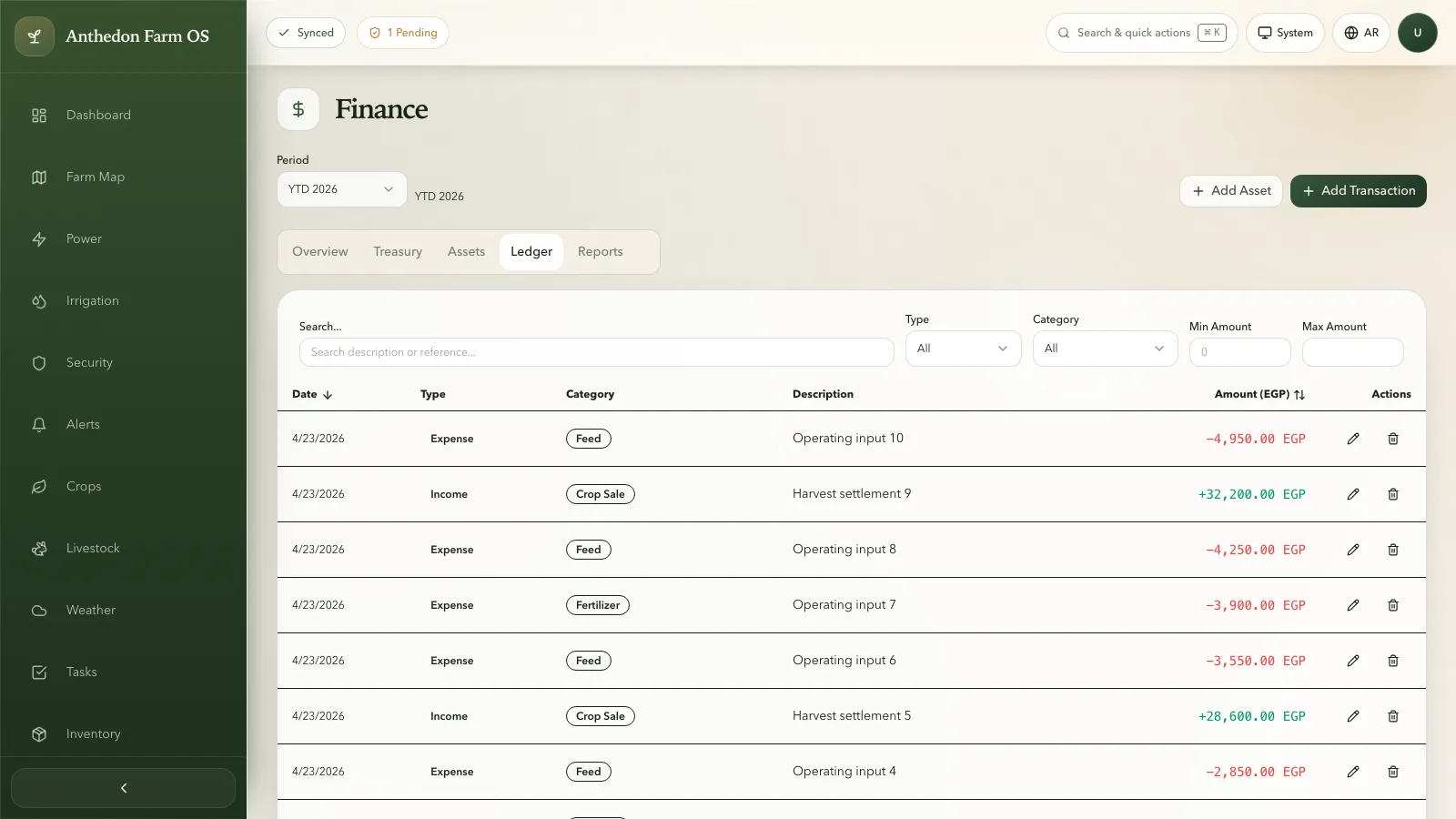The height and width of the screenshot is (819, 1456).
Task: Click amount +32,200.00 EGP
Action: pos(1252,494)
